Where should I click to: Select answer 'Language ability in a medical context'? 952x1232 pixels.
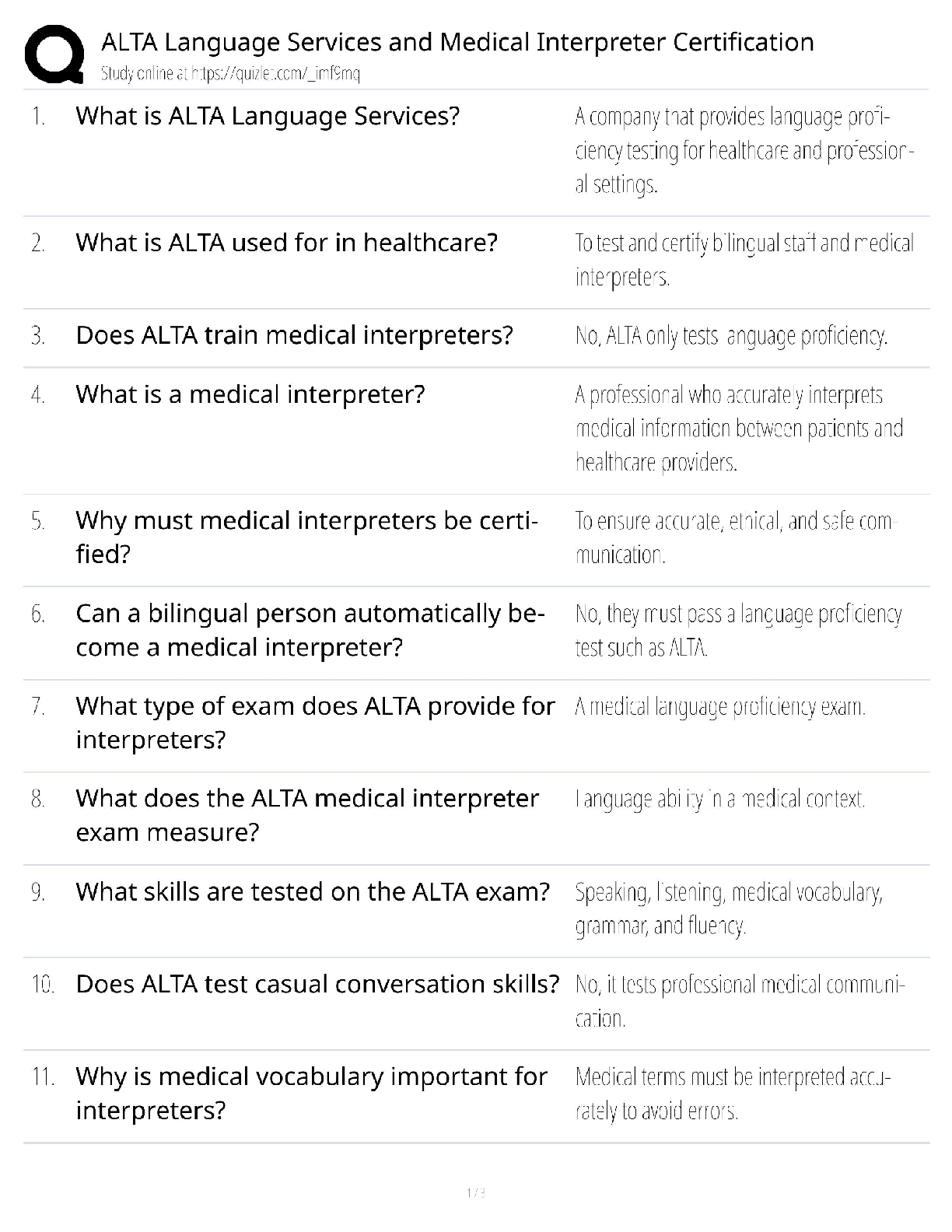click(x=720, y=800)
